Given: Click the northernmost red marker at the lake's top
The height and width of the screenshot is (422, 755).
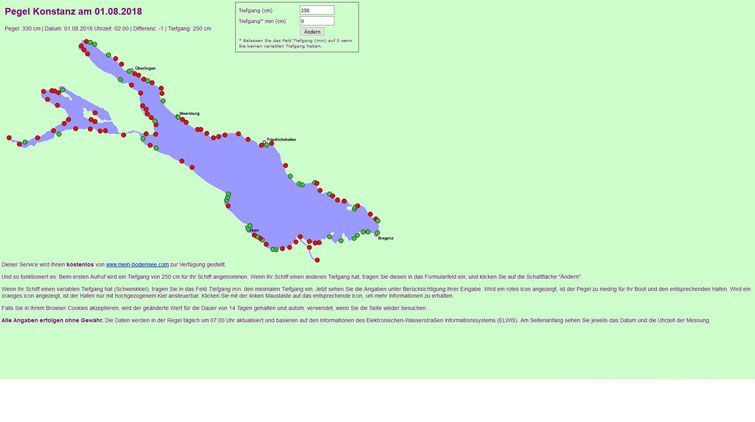Looking at the screenshot, I should tap(86, 42).
